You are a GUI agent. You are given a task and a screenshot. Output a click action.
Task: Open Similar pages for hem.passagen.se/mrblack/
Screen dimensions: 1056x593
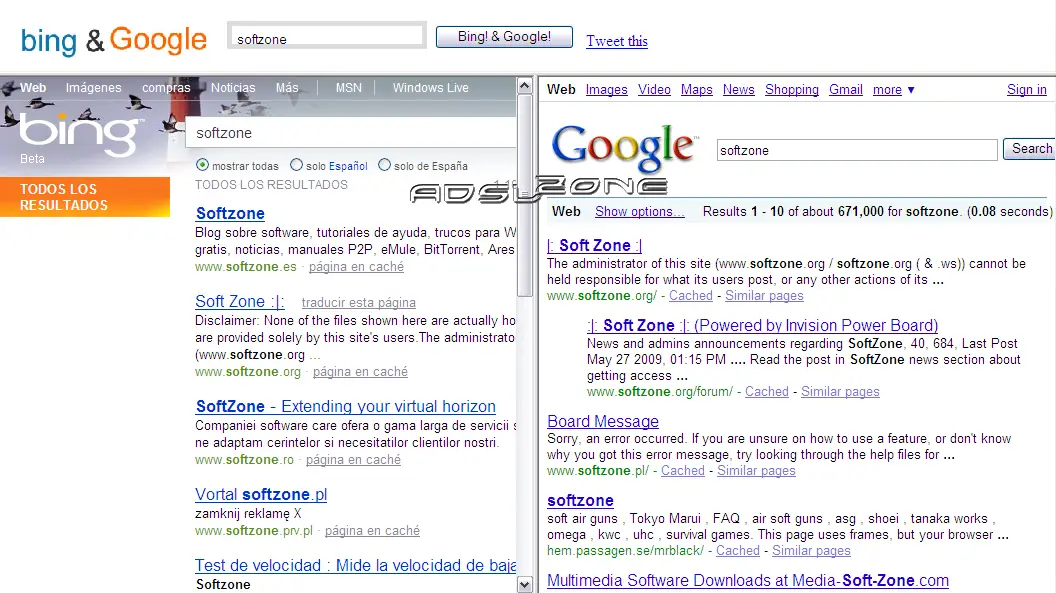[x=811, y=551]
